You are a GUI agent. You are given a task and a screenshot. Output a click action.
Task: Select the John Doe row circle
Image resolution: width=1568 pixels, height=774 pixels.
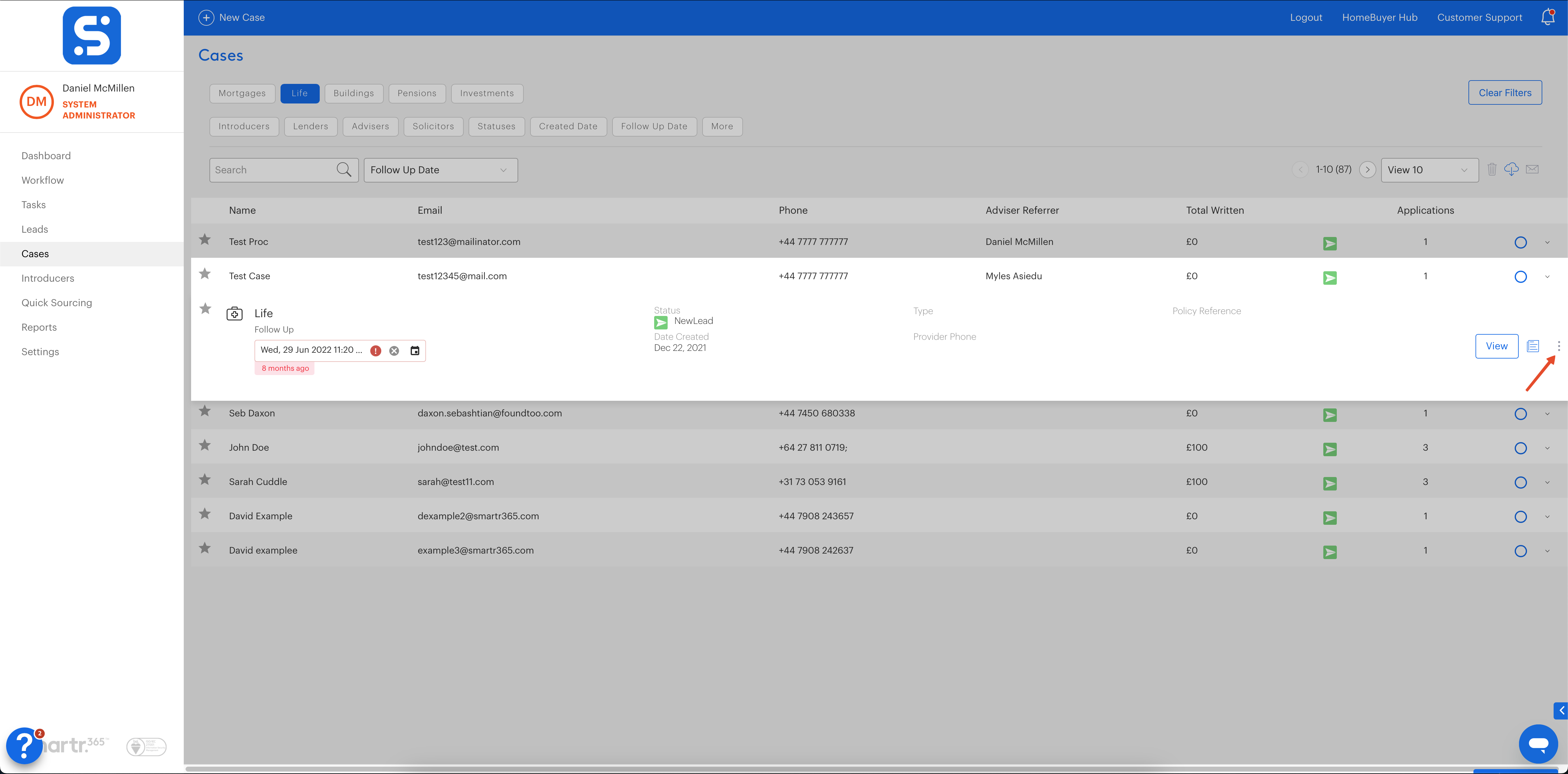coord(1521,449)
